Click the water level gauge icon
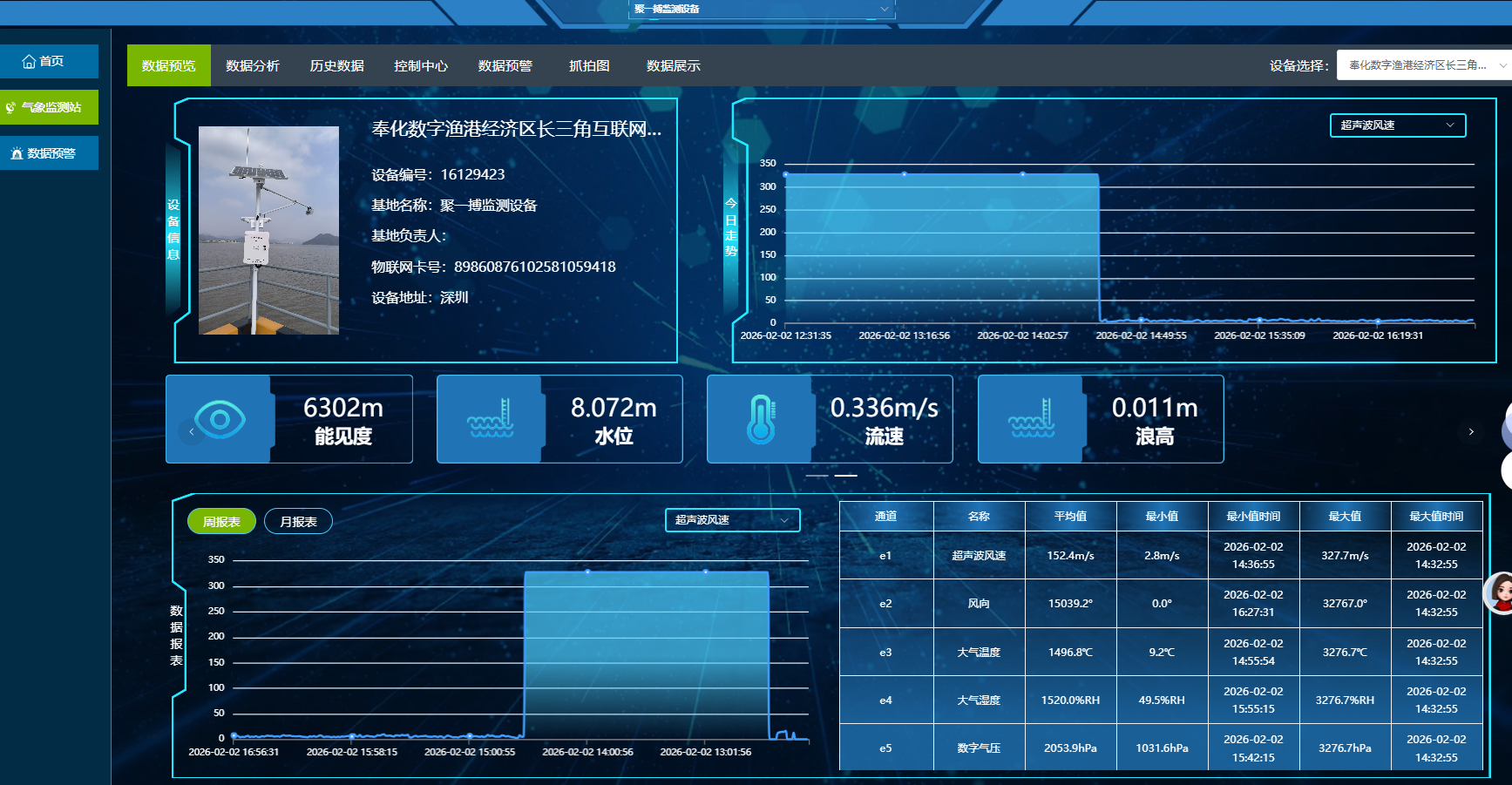 [490, 420]
